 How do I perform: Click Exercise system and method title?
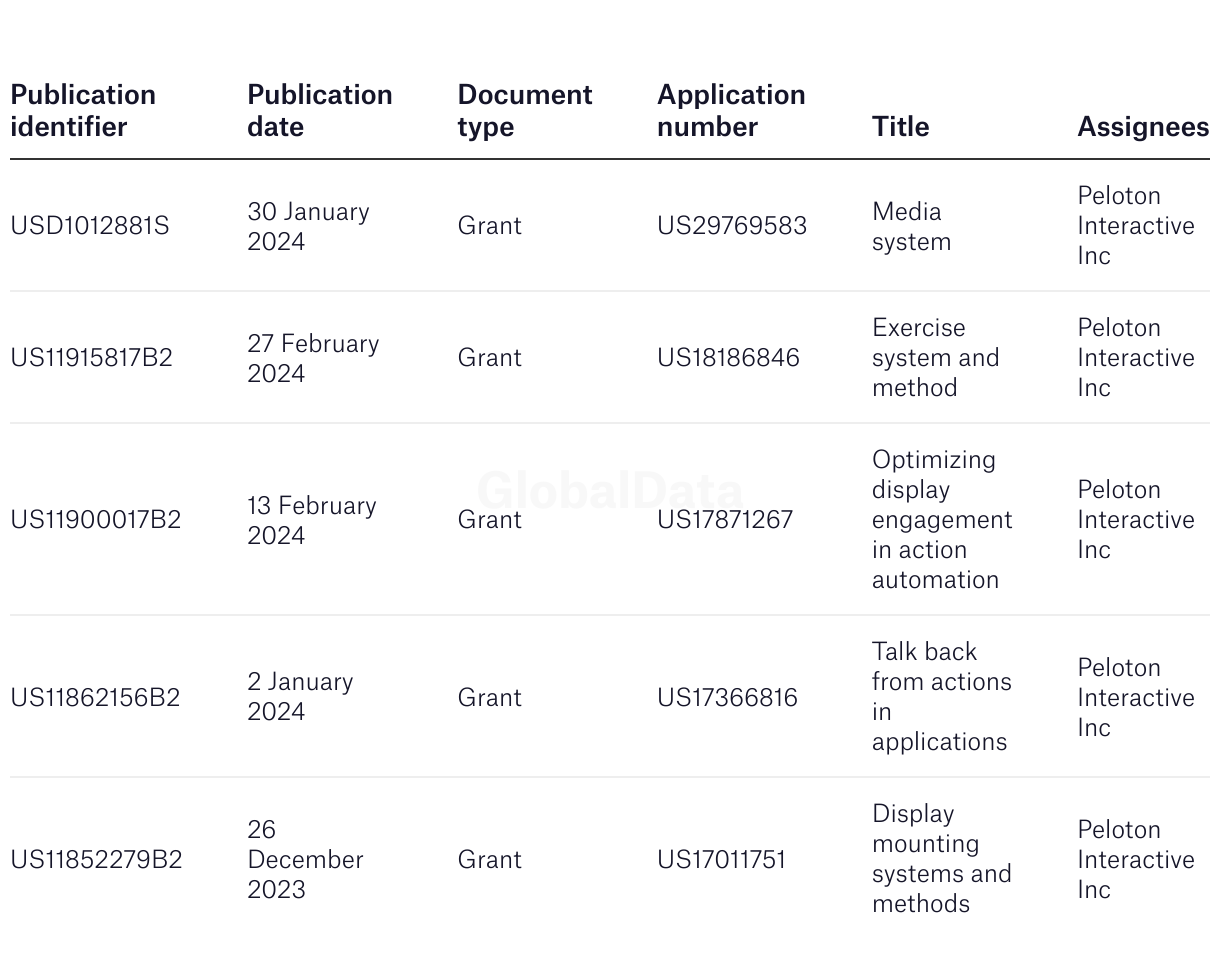tap(935, 358)
